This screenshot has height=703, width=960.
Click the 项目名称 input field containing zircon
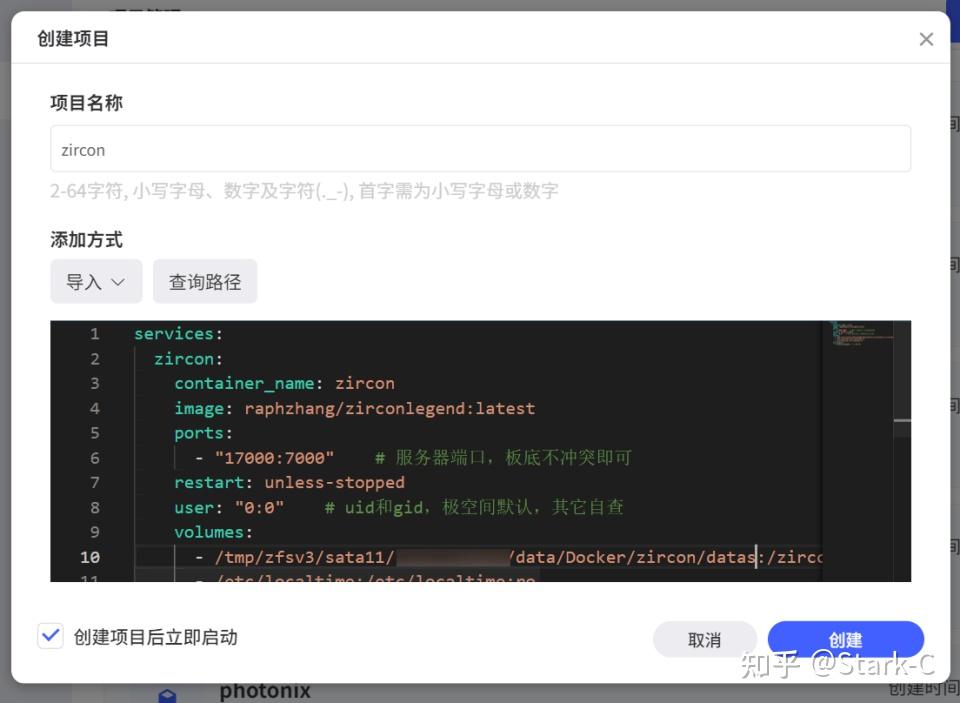480,149
